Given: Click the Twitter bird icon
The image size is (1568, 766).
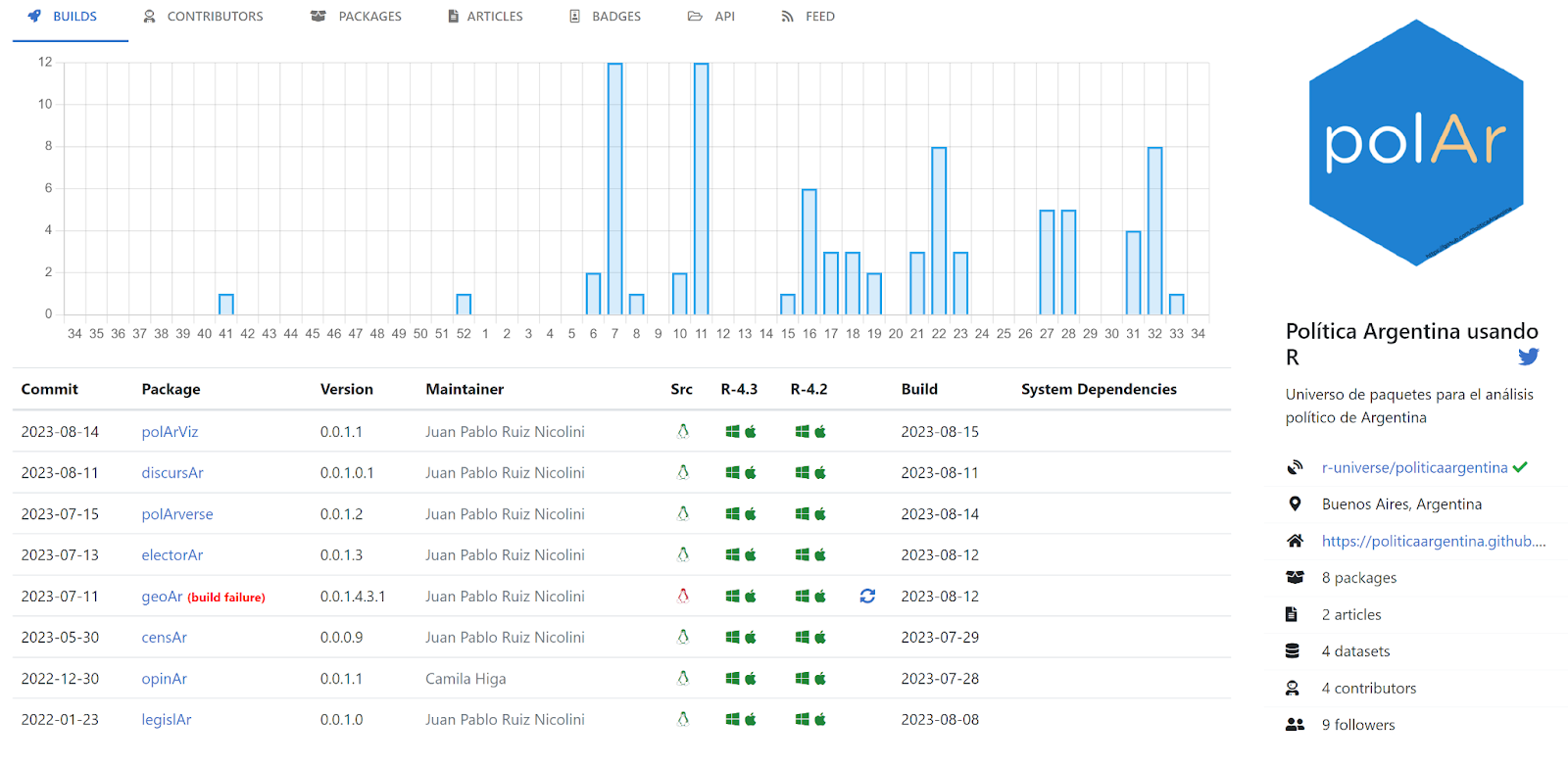Looking at the screenshot, I should tap(1528, 358).
